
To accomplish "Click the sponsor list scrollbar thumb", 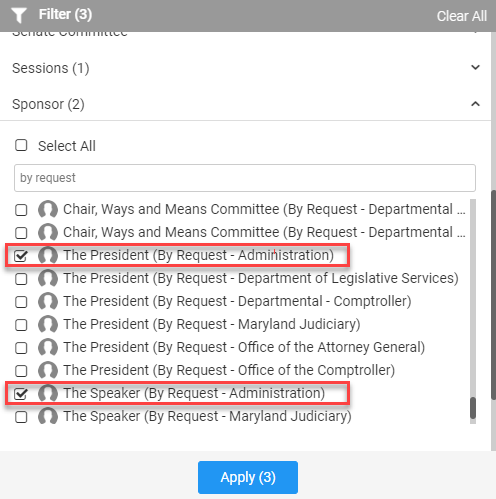I will tap(473, 408).
